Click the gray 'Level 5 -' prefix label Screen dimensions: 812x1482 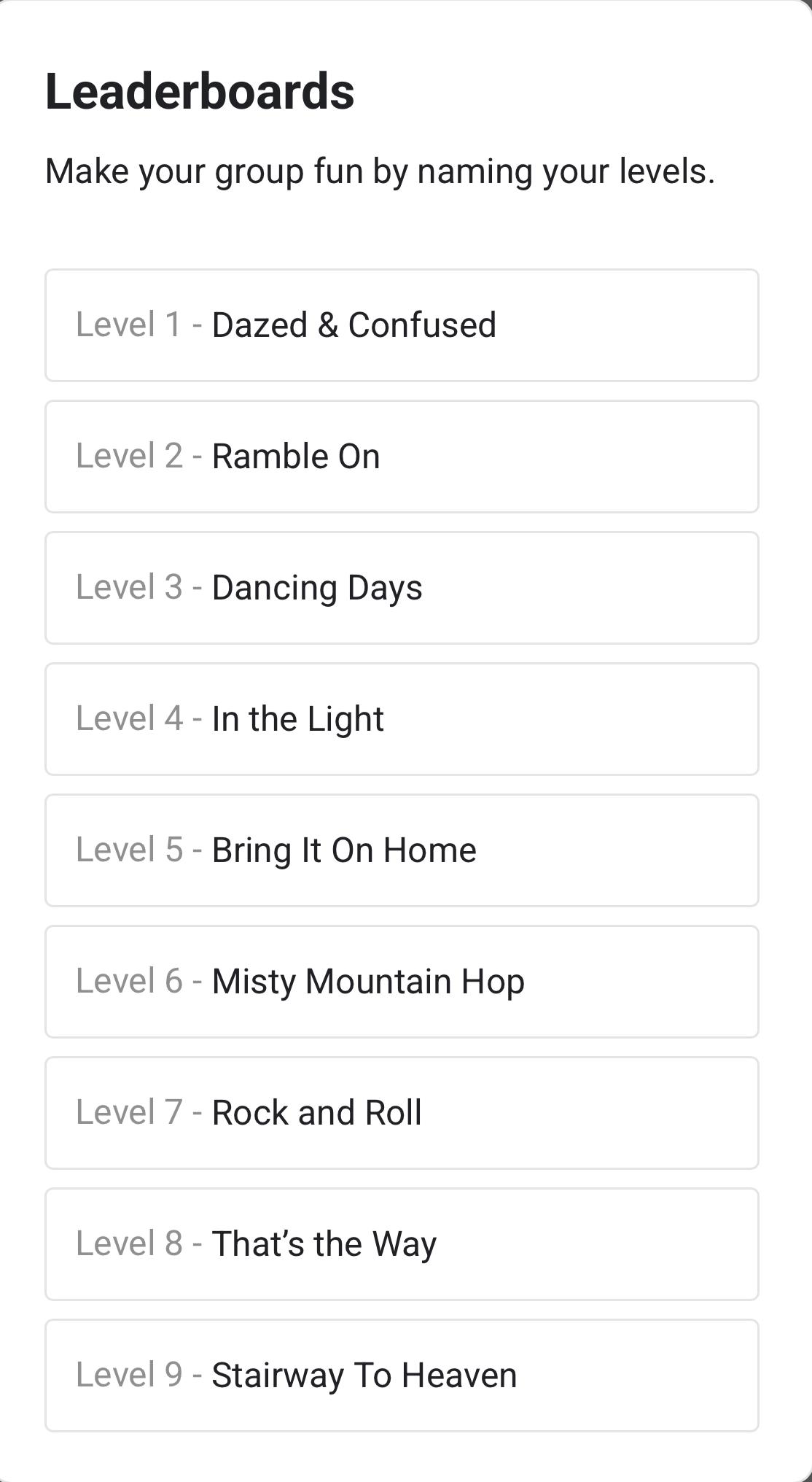(139, 850)
